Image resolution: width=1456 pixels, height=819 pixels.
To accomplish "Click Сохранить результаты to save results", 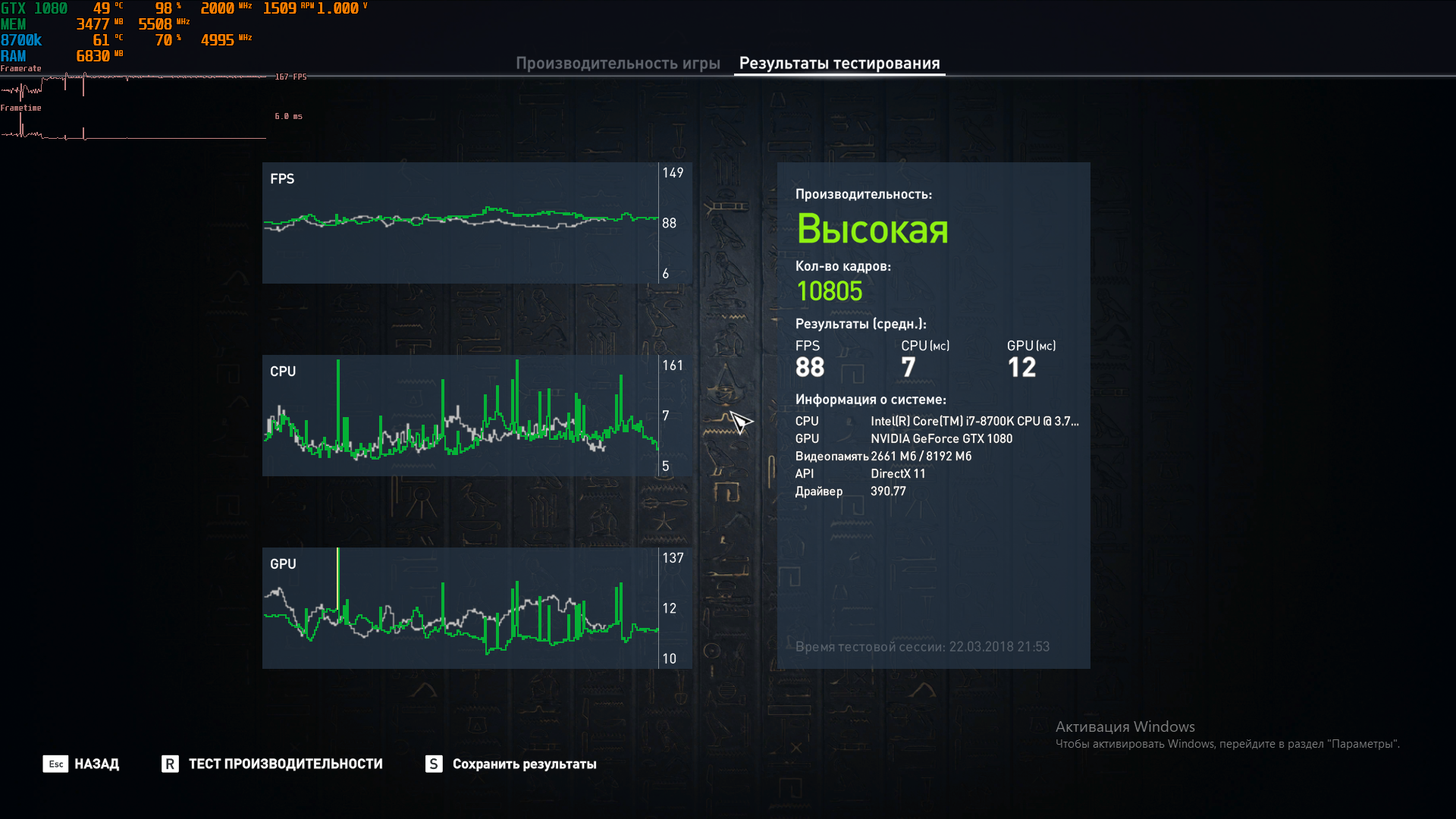I will [524, 764].
